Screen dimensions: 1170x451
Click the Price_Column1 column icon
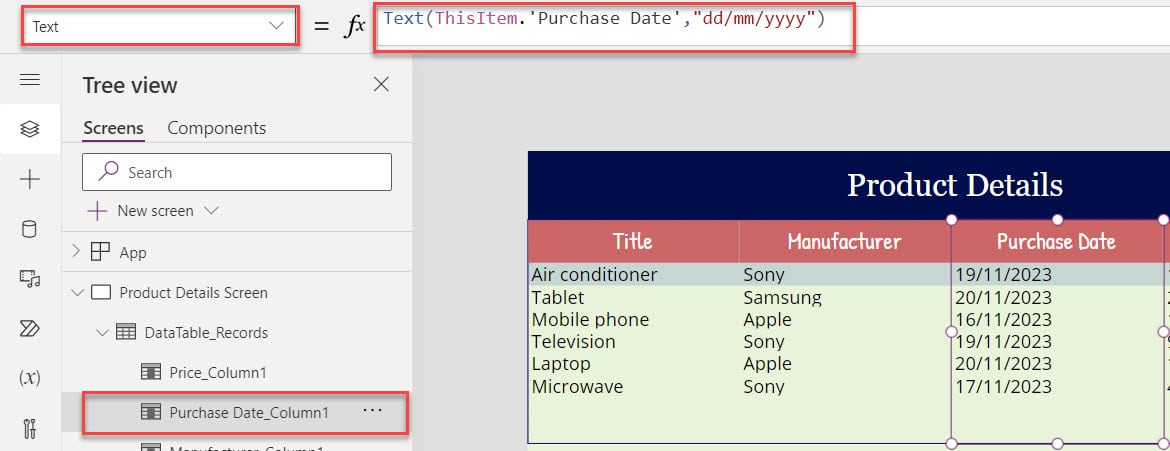point(151,372)
